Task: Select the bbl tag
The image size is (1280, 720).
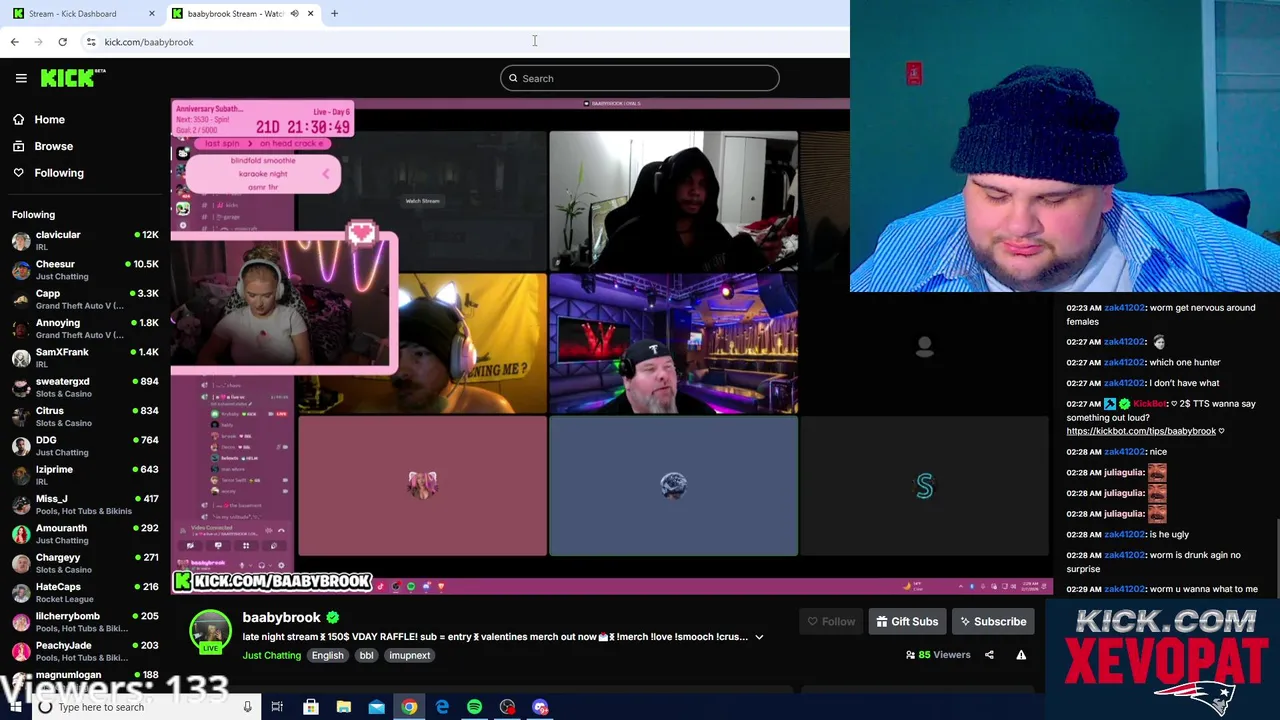Action: click(366, 656)
